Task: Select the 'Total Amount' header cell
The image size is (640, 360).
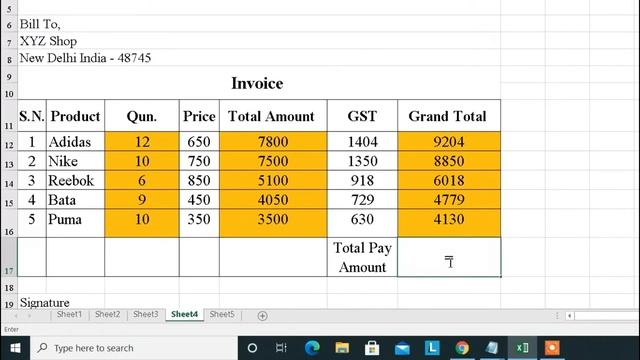Action: (x=273, y=116)
